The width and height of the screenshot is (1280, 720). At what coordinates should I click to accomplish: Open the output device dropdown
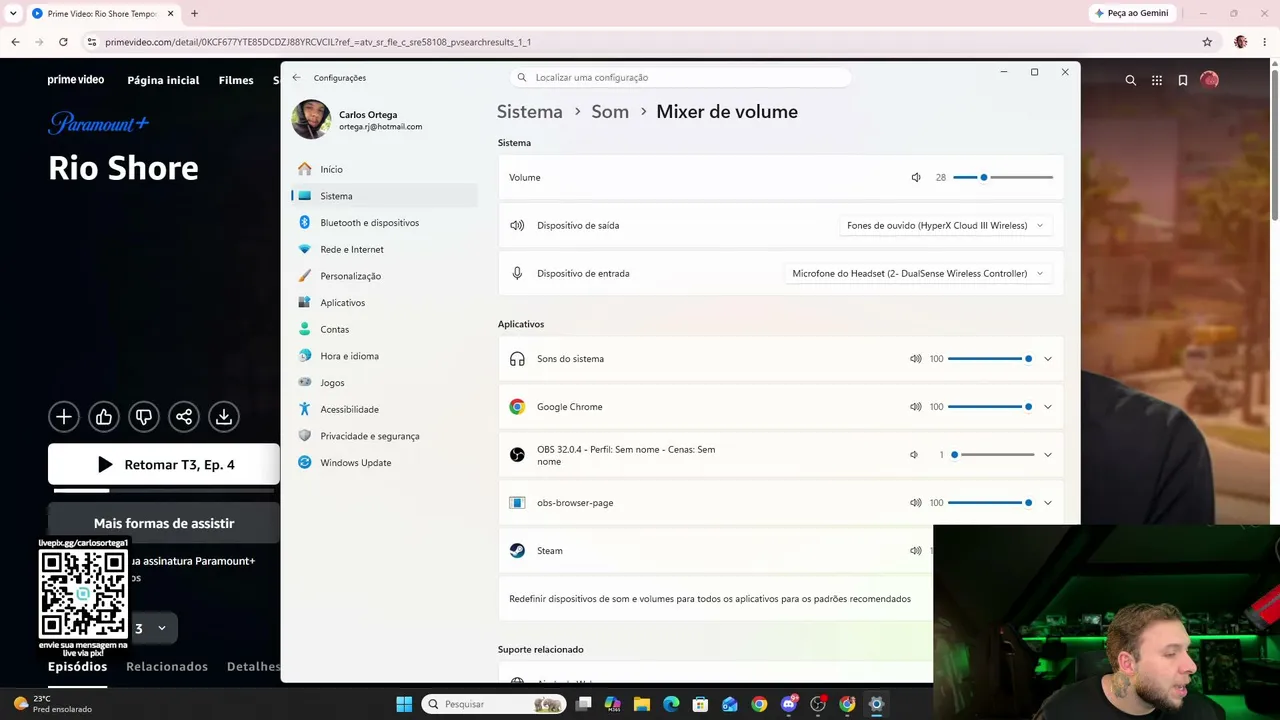(946, 226)
